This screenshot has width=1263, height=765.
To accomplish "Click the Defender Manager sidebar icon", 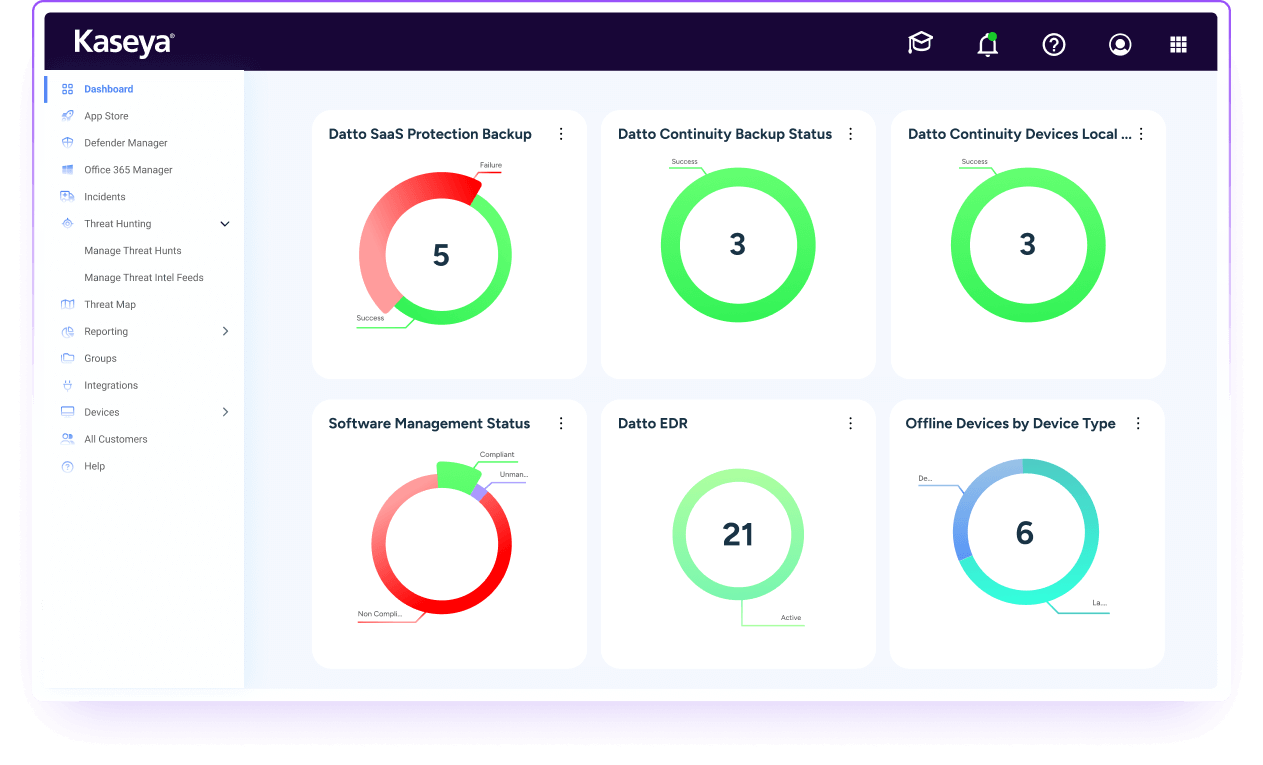I will 68,142.
